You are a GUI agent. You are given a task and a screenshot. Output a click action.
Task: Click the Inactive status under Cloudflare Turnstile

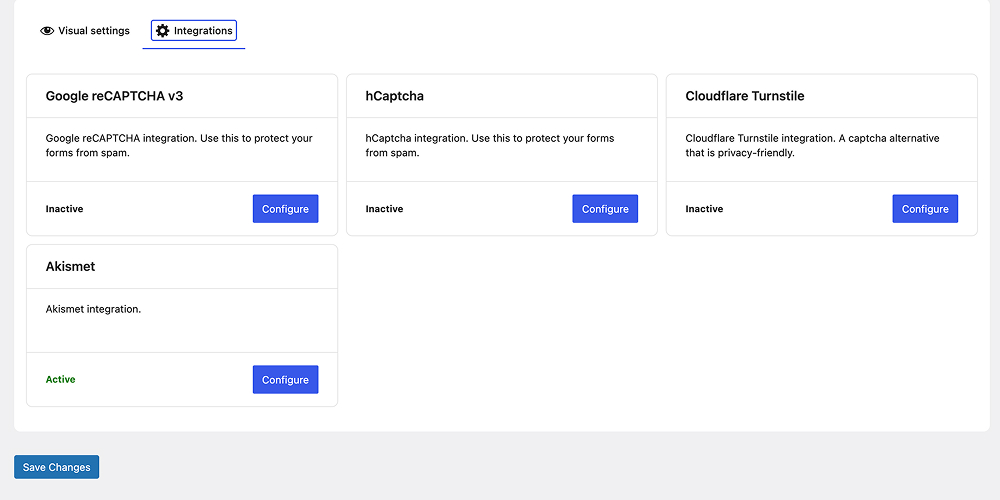click(704, 209)
